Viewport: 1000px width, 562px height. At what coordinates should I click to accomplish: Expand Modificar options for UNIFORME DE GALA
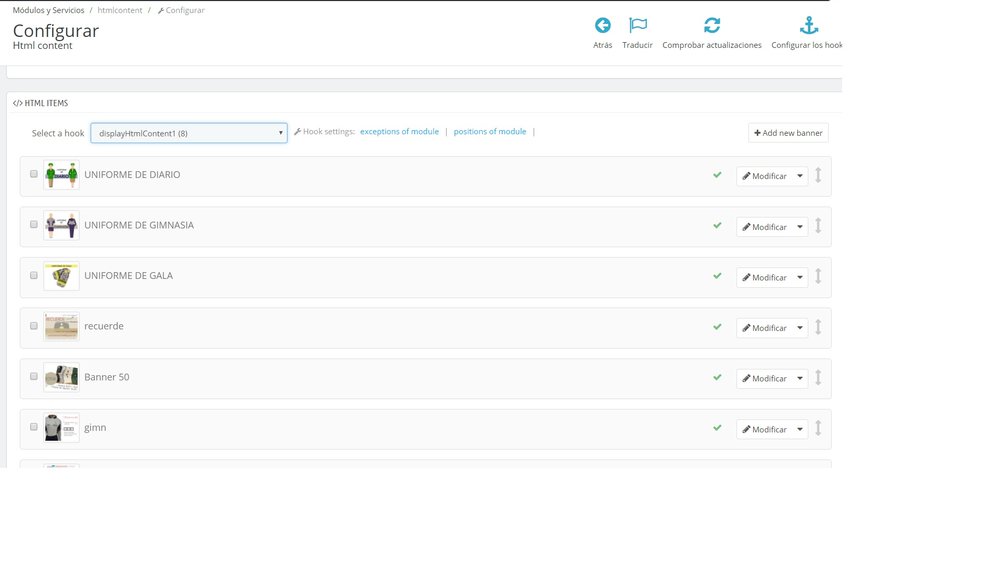coord(800,277)
